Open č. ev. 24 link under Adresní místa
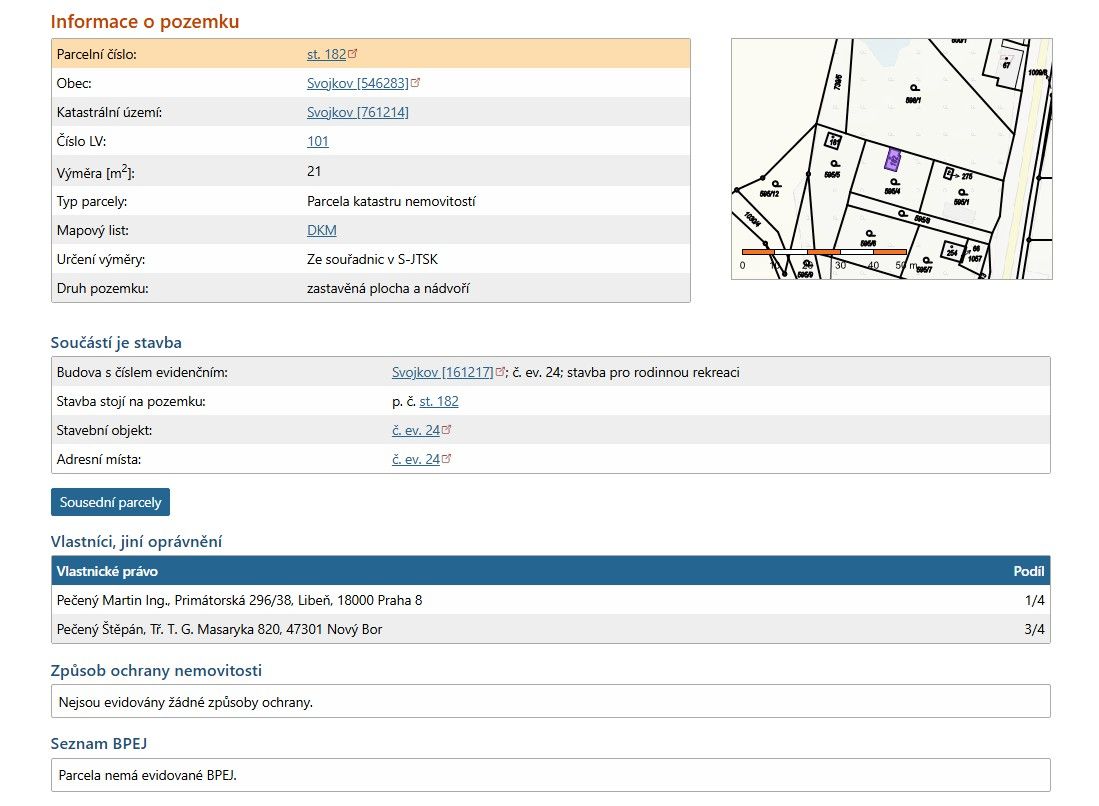Viewport: 1099px width, 806px height. pyautogui.click(x=415, y=459)
